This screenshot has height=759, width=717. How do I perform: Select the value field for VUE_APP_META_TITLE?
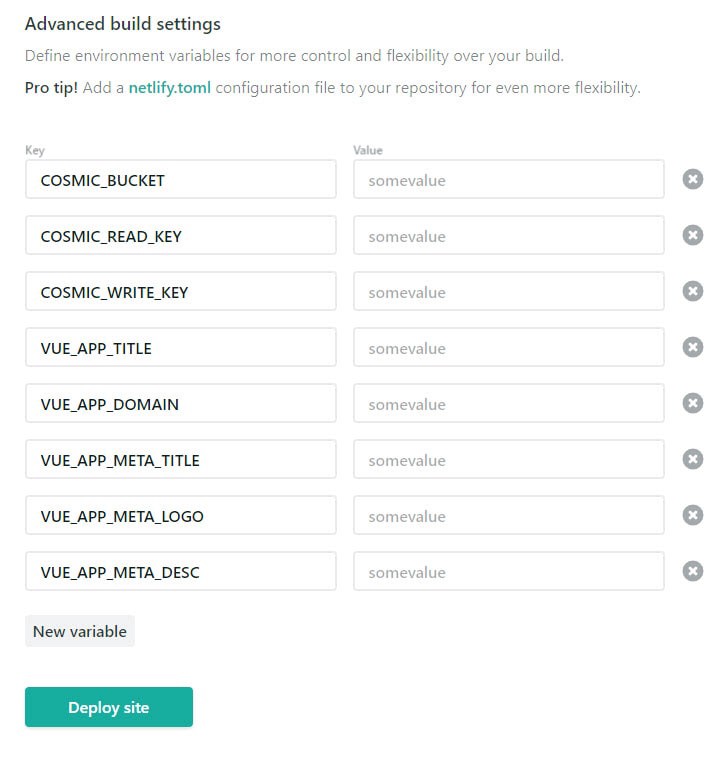point(508,460)
